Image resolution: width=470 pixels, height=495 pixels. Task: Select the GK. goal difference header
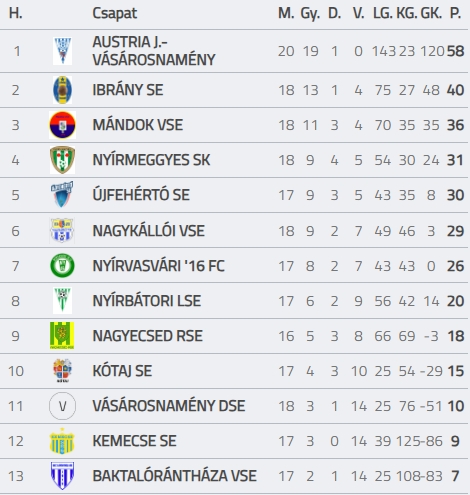[431, 13]
